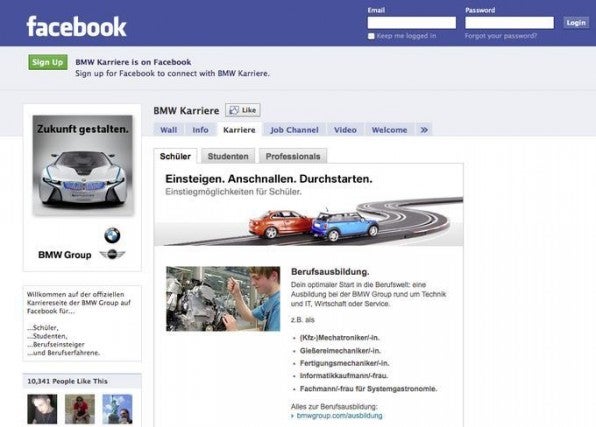Click the MINI wings logo
Viewport: 596px width, 427px height.
click(112, 254)
